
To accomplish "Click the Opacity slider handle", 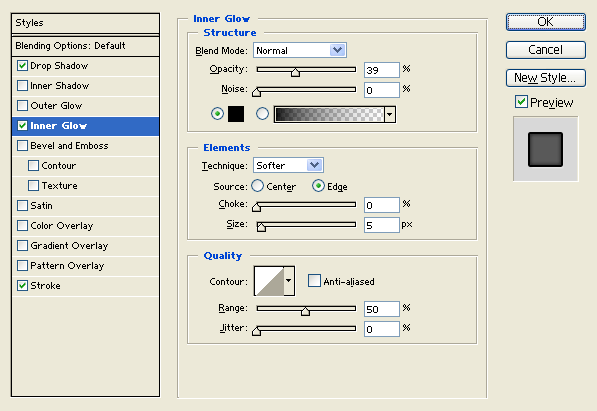I will (x=295, y=72).
